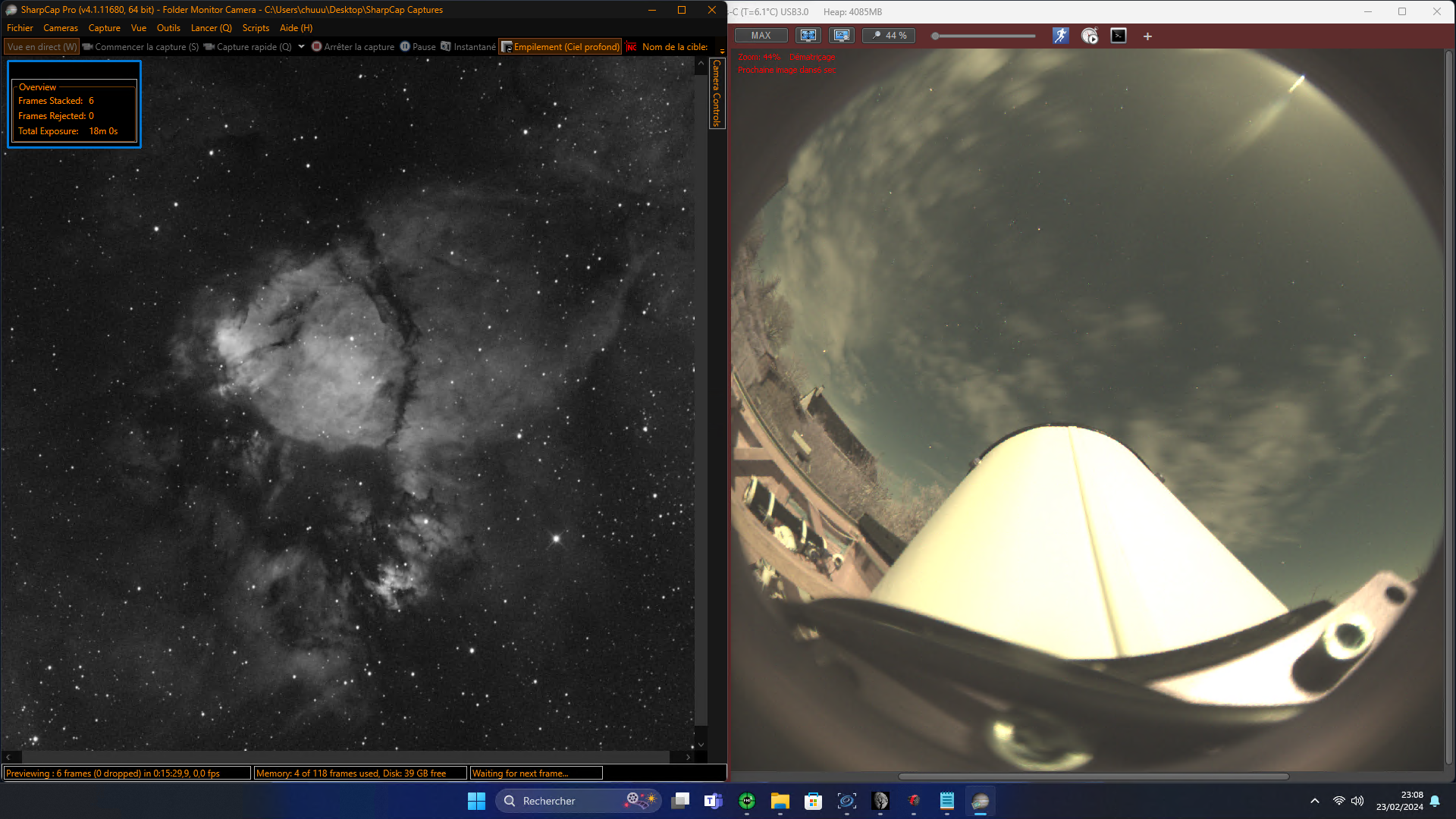
Task: Click the running man icon in allsky toolbar
Action: tap(1060, 36)
